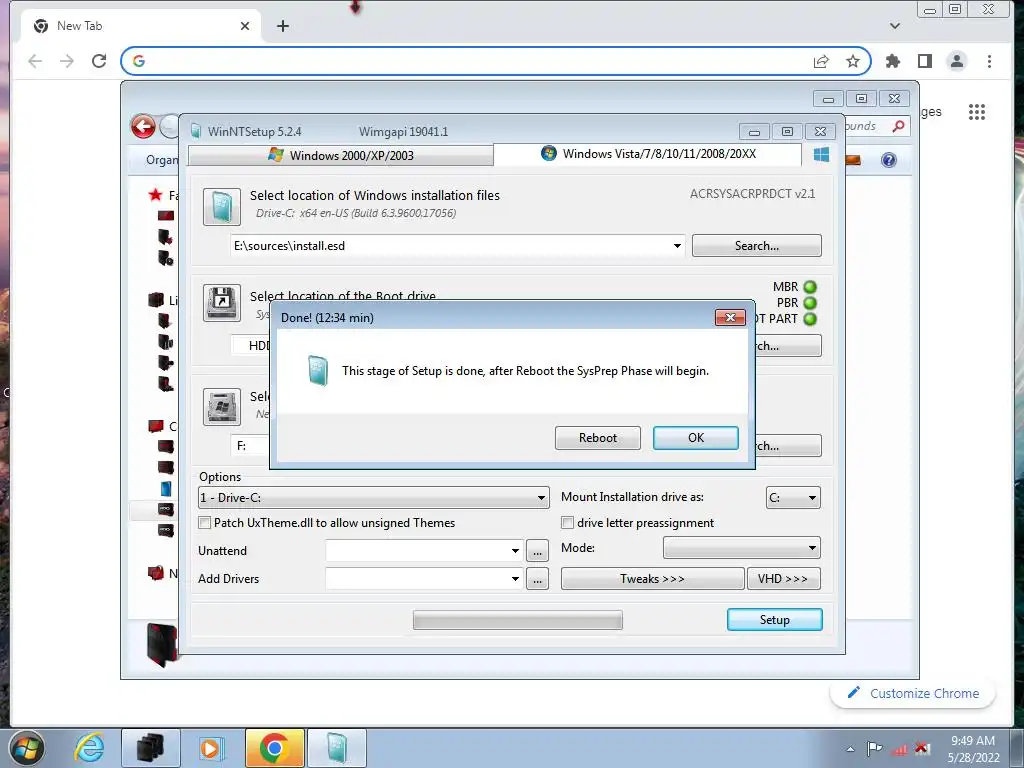Close the New Tab tab
1024x768 pixels.
244,26
